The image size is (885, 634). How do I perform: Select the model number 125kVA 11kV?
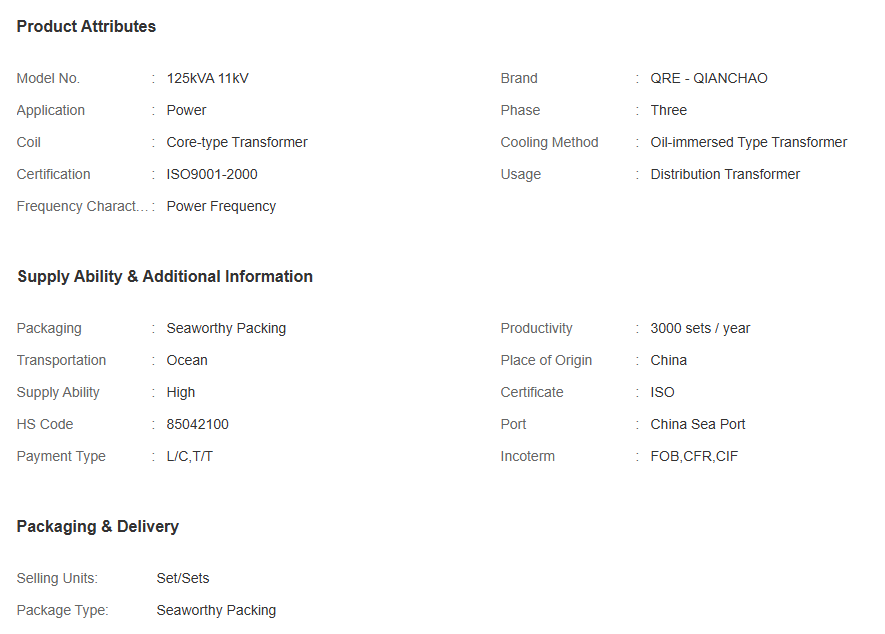(207, 78)
